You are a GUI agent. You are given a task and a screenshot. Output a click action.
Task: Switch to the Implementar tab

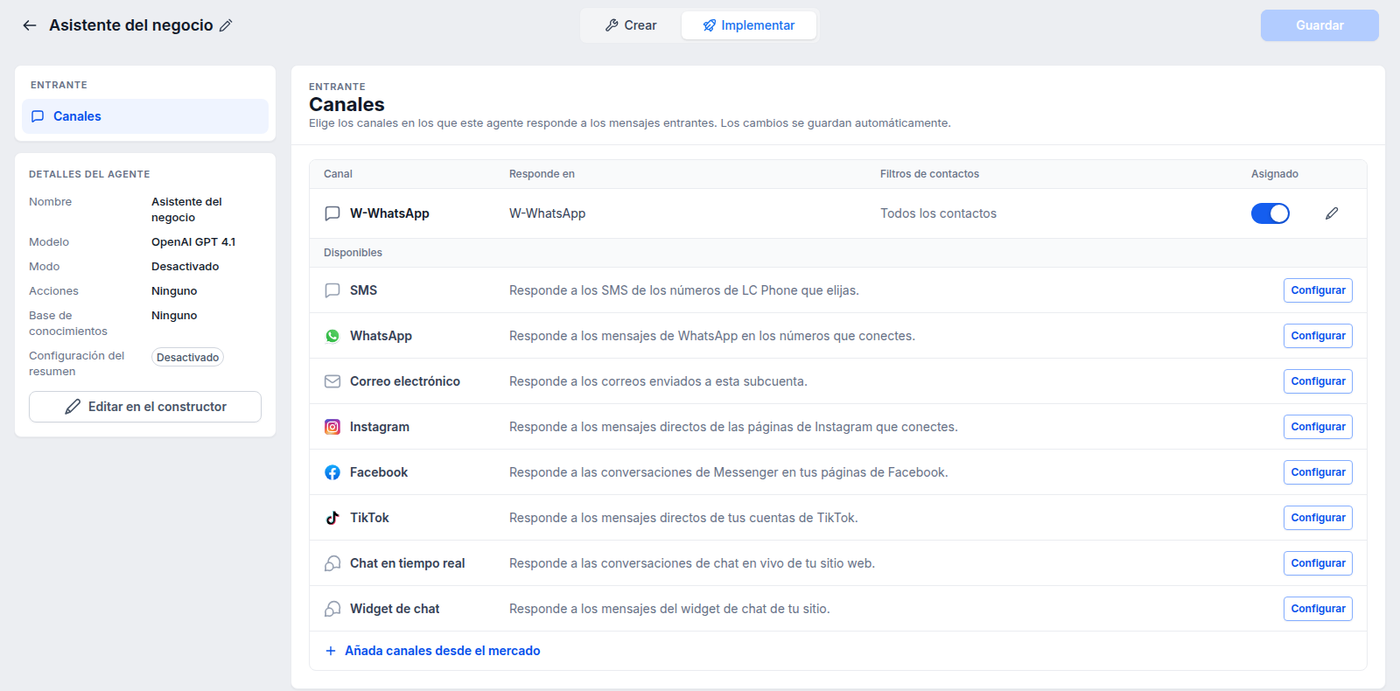click(749, 25)
